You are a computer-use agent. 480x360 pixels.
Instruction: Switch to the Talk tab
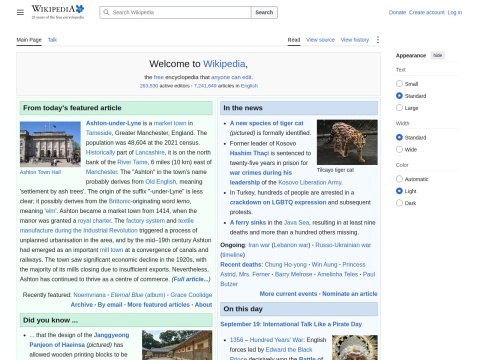52,40
